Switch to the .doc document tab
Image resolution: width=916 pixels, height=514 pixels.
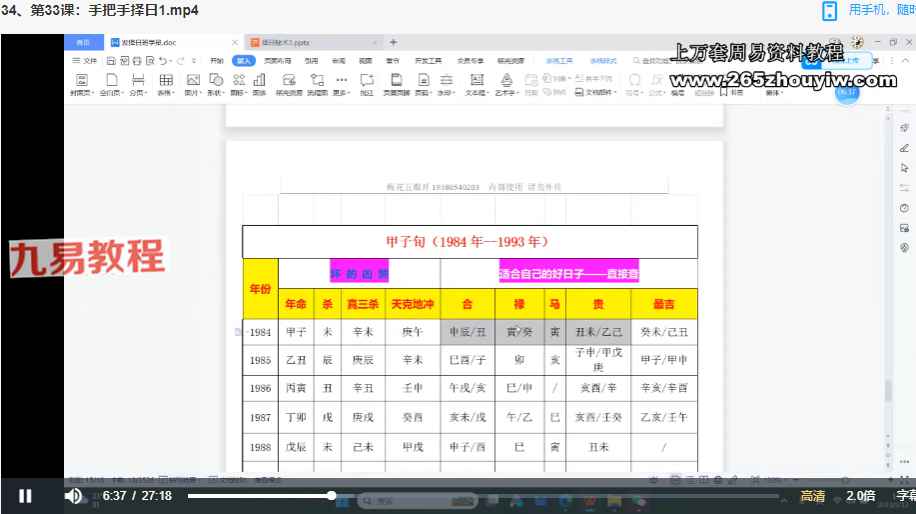(x=174, y=43)
